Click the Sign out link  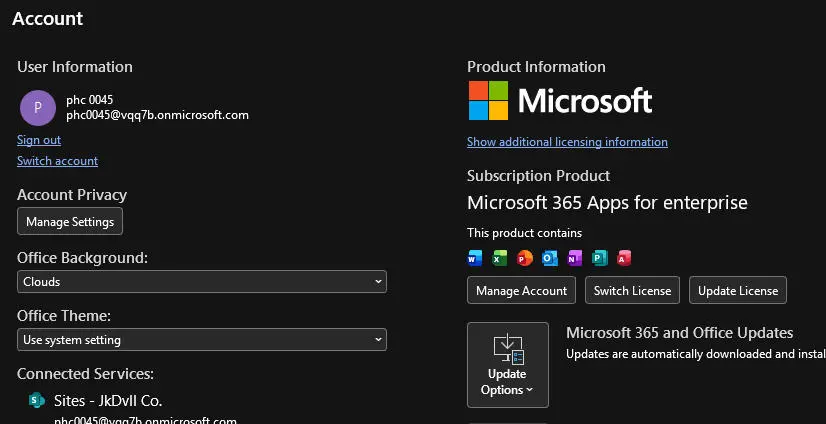click(x=39, y=140)
